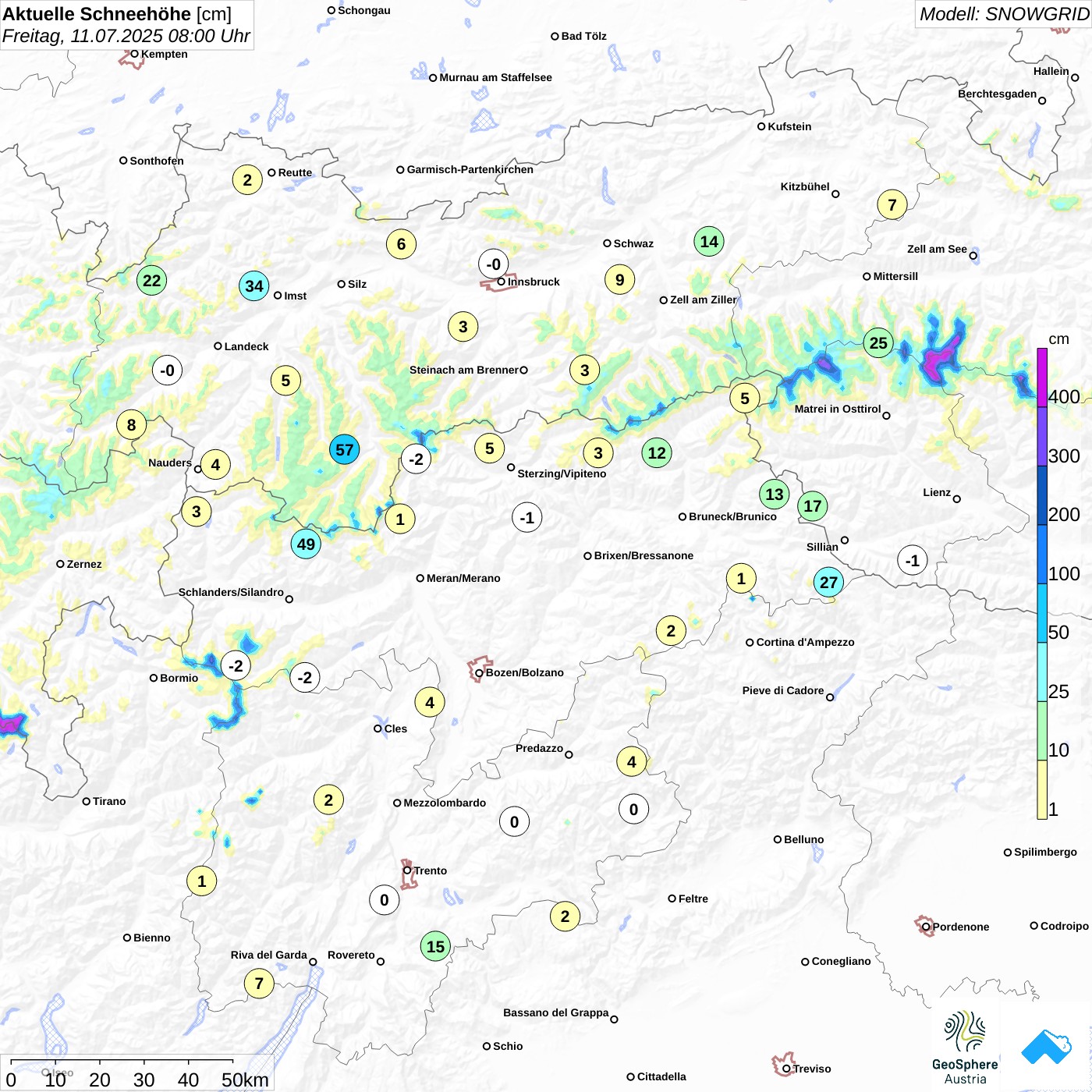Select the Zell am See label
The width and height of the screenshot is (1092, 1092).
pyautogui.click(x=937, y=249)
